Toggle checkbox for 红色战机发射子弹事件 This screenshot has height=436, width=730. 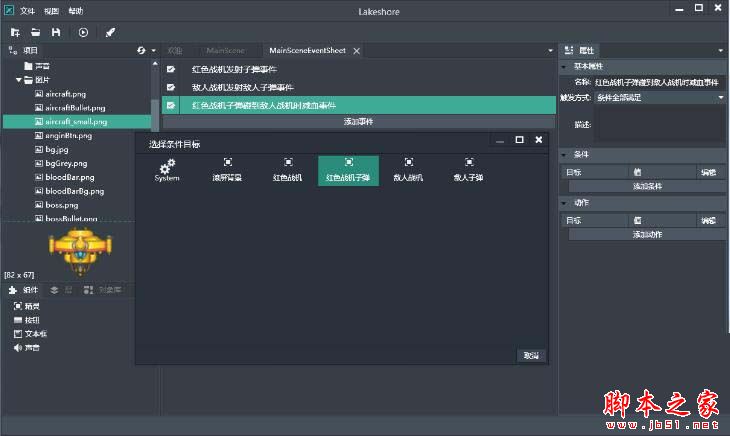[171, 69]
